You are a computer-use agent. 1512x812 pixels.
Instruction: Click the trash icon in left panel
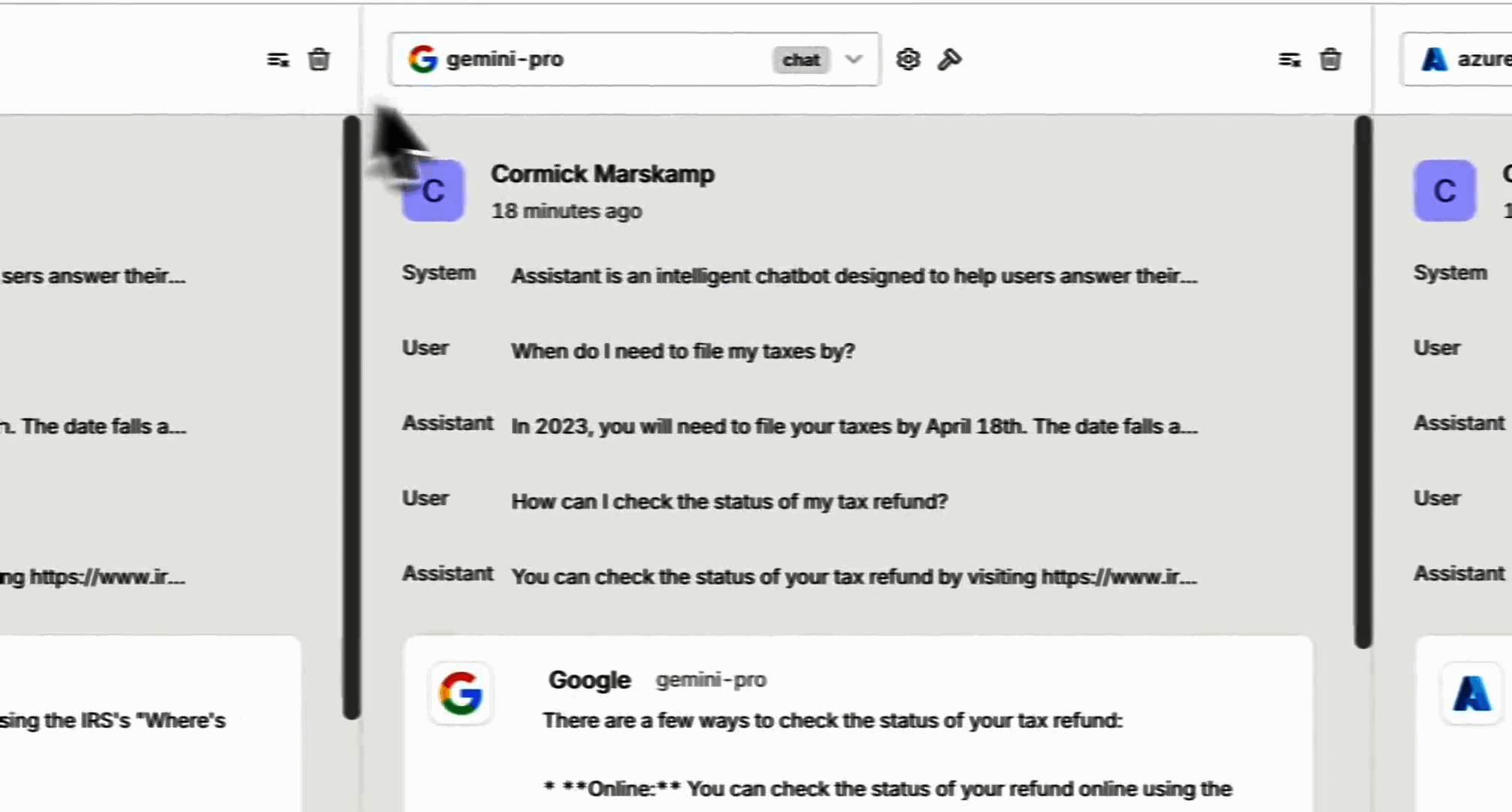[x=319, y=59]
